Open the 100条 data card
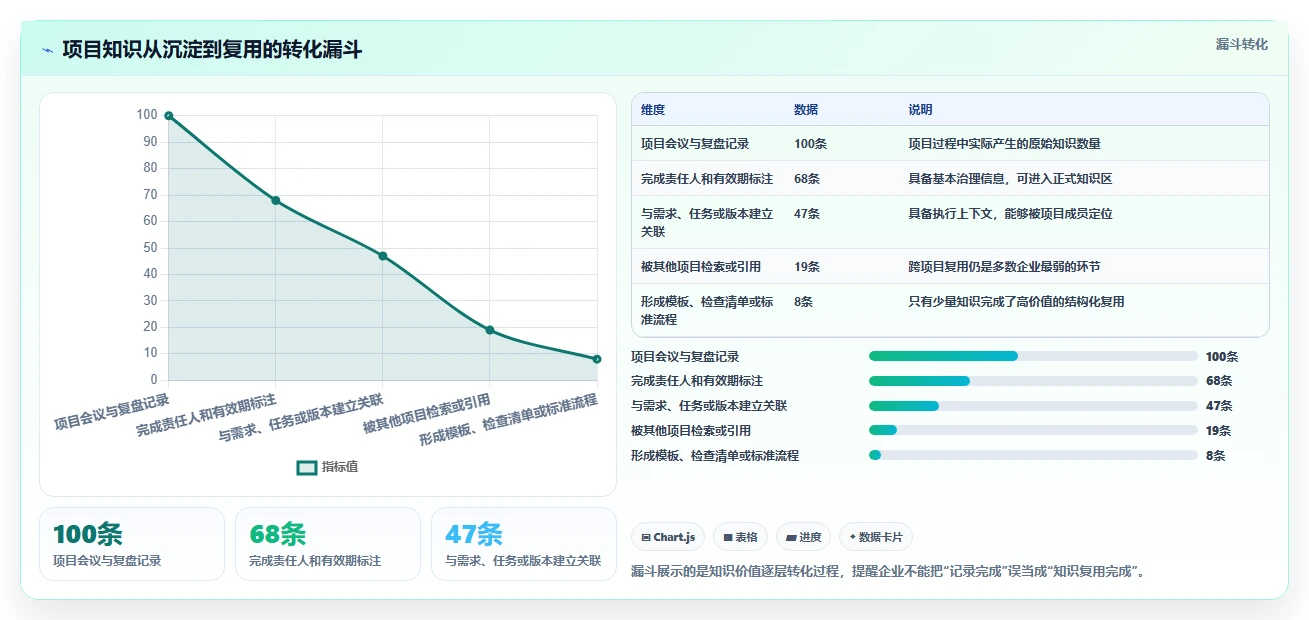1309x620 pixels. click(132, 544)
